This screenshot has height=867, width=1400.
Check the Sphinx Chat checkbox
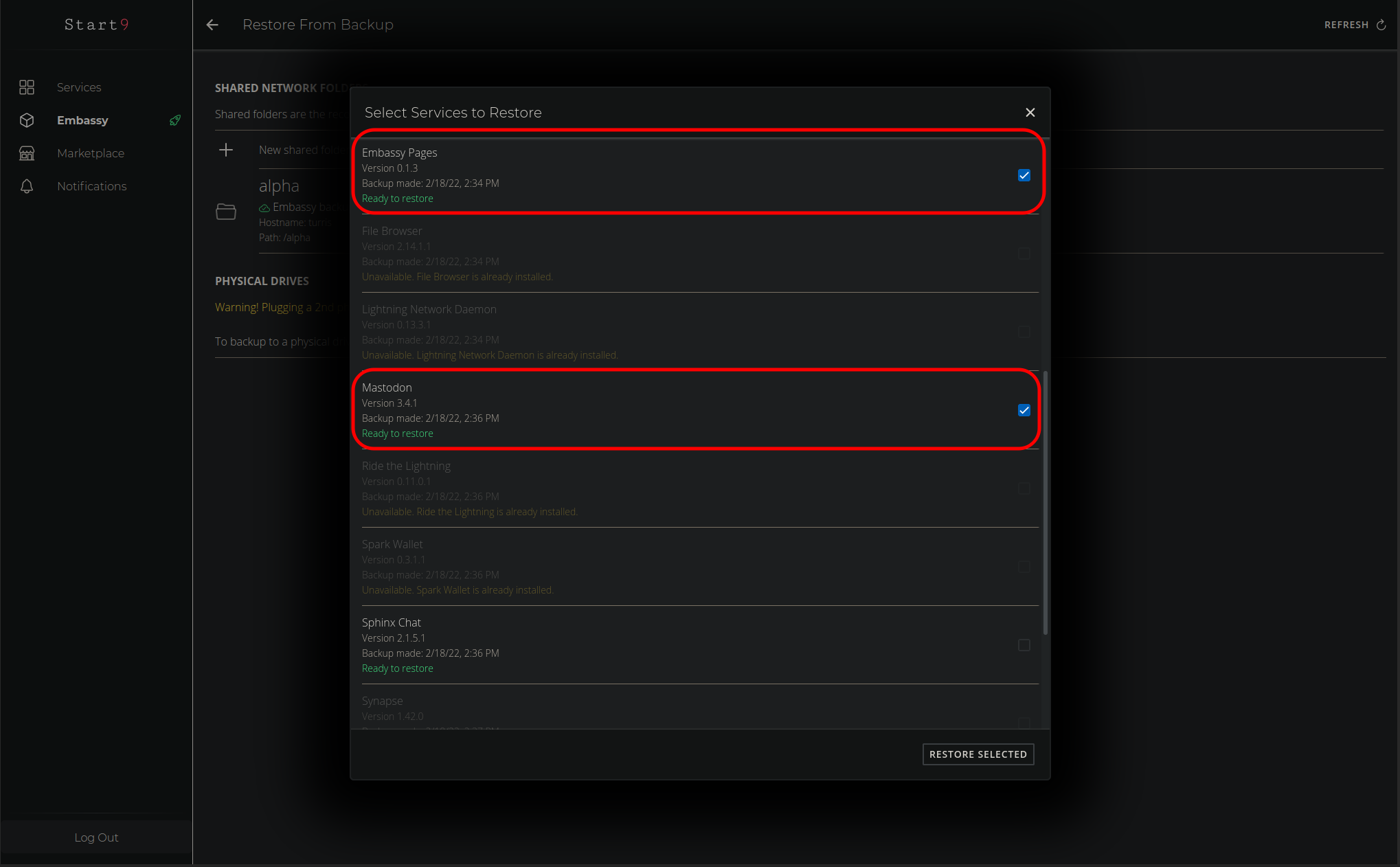coord(1024,645)
